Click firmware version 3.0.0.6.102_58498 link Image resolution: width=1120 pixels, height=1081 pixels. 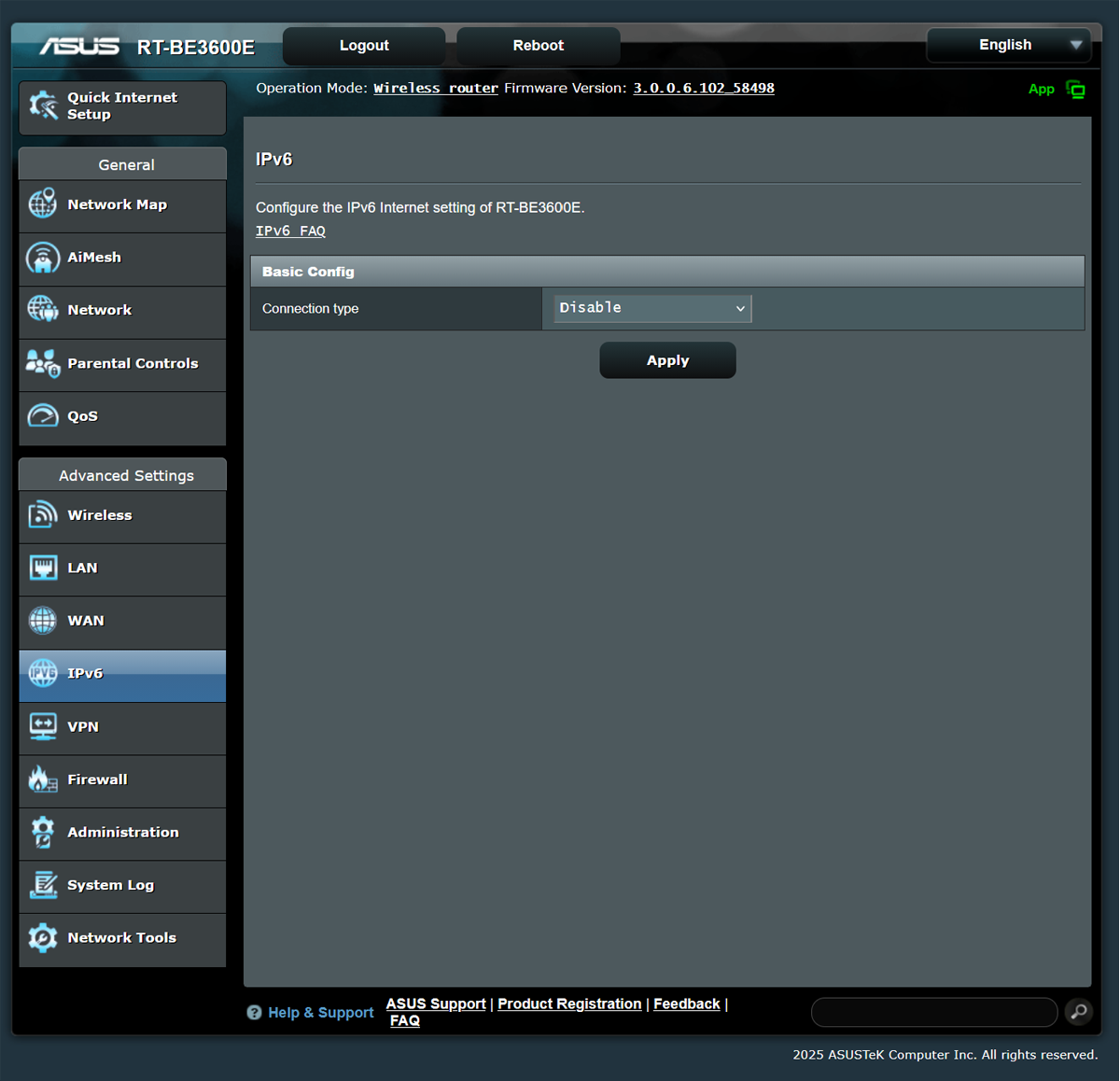pos(704,88)
